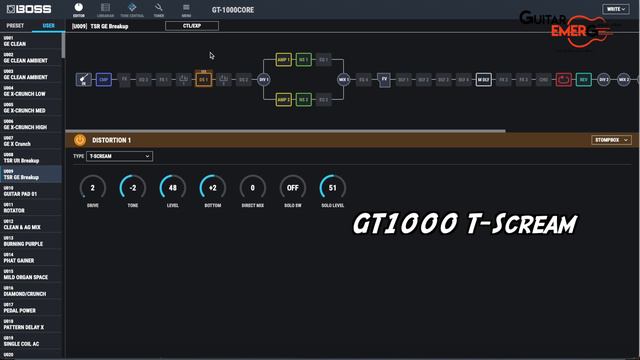This screenshot has width=640, height=360.
Task: Open the Editor view icon
Action: [78, 10]
